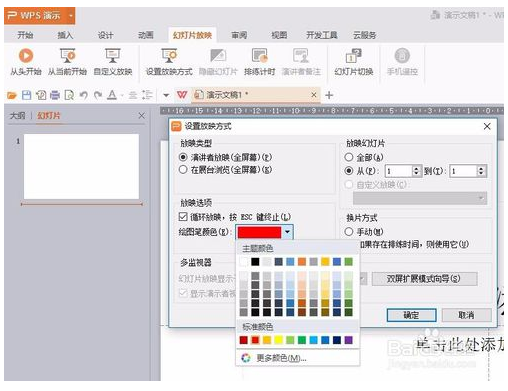The width and height of the screenshot is (508, 391).
Task: Select 手动 advance radio option
Action: pyautogui.click(x=349, y=232)
